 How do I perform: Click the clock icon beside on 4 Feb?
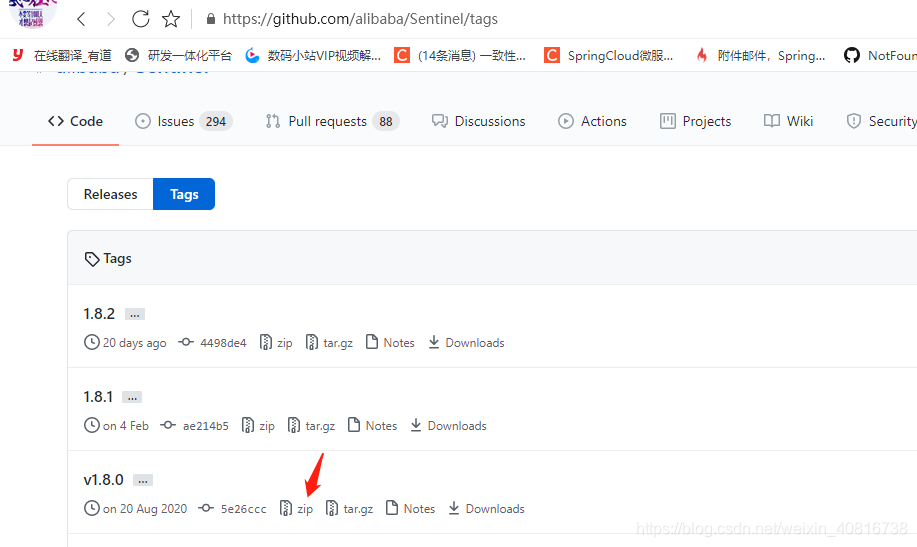[92, 425]
